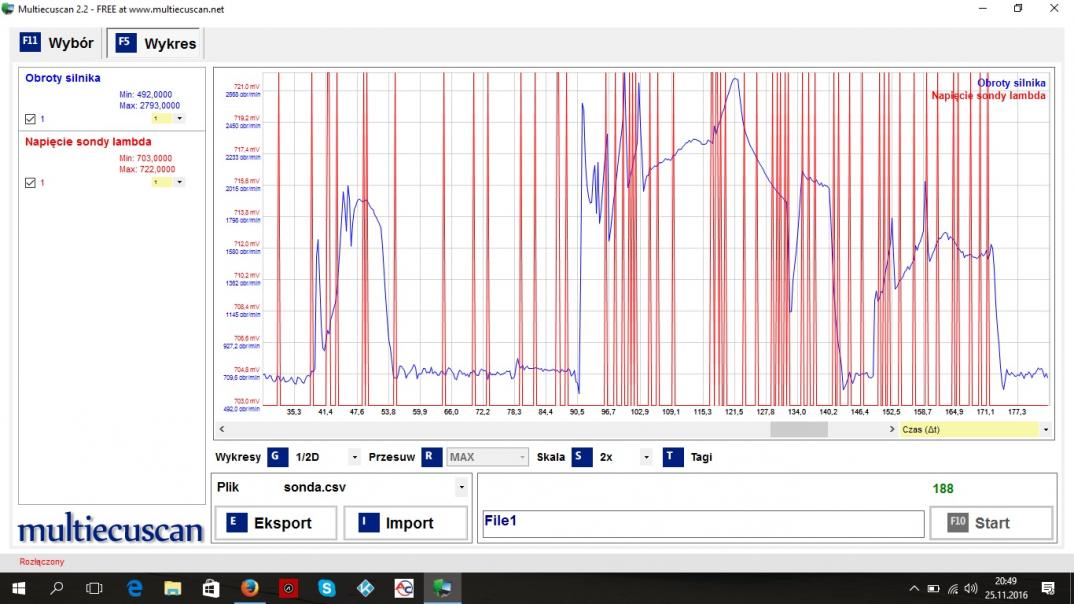Image resolution: width=1074 pixels, height=604 pixels.
Task: Open the Plik sonda.csv file dropdown
Action: 461,488
